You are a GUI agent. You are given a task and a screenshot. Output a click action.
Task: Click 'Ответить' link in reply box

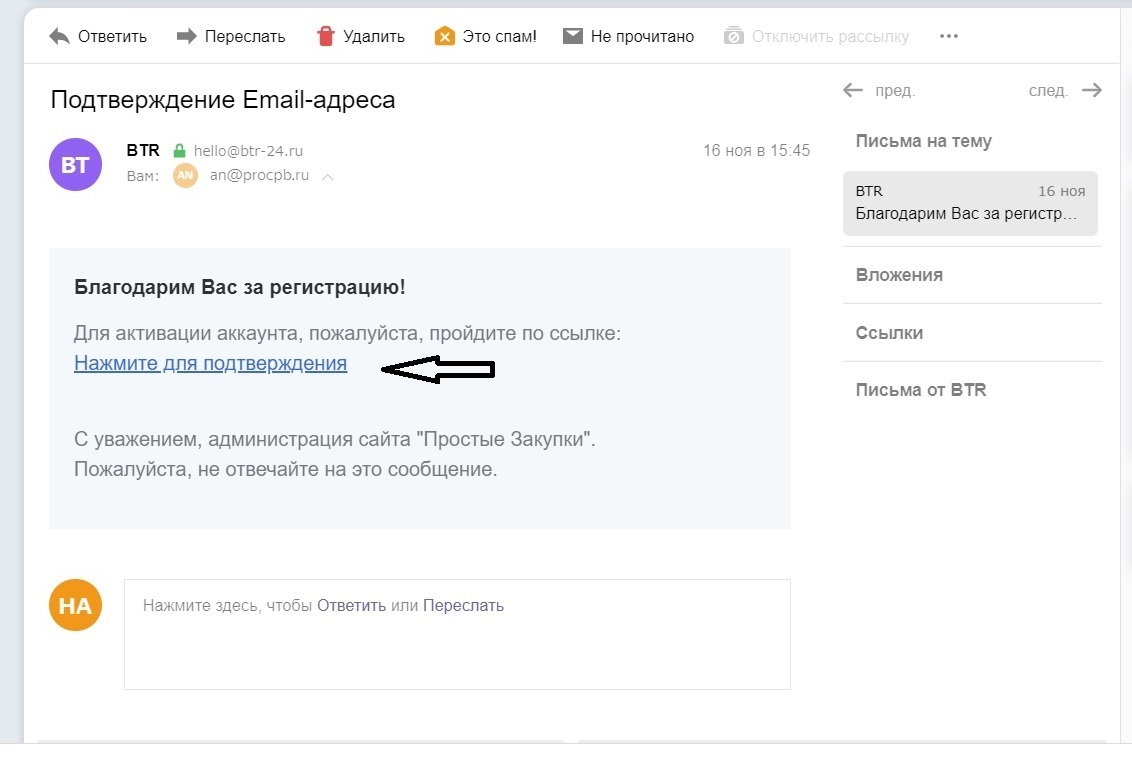click(x=351, y=605)
